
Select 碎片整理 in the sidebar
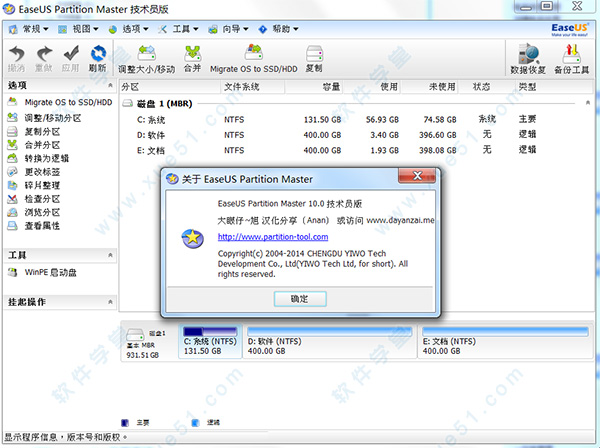pyautogui.click(x=41, y=186)
